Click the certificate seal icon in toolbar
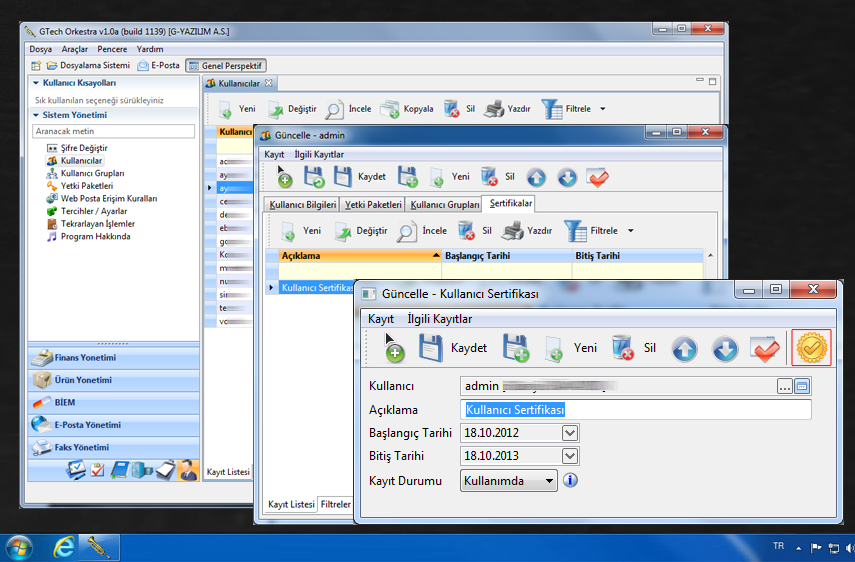Image resolution: width=855 pixels, height=562 pixels. [x=810, y=348]
